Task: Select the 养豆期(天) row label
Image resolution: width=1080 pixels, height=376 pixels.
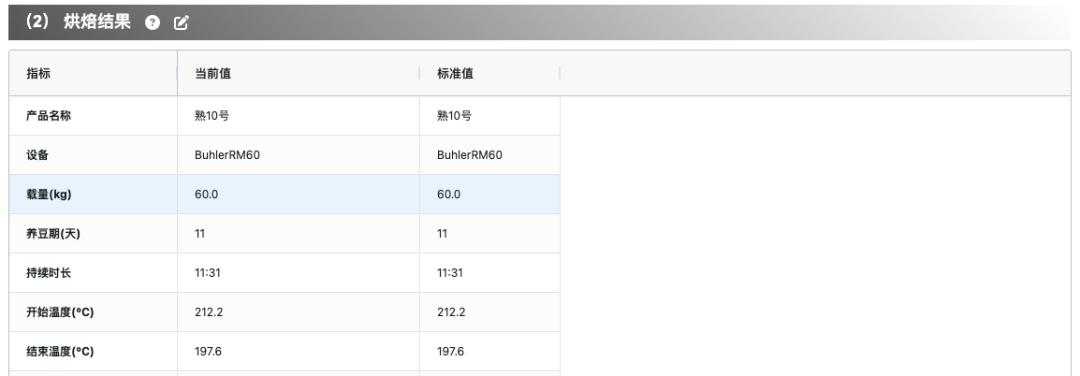Action: pos(53,233)
